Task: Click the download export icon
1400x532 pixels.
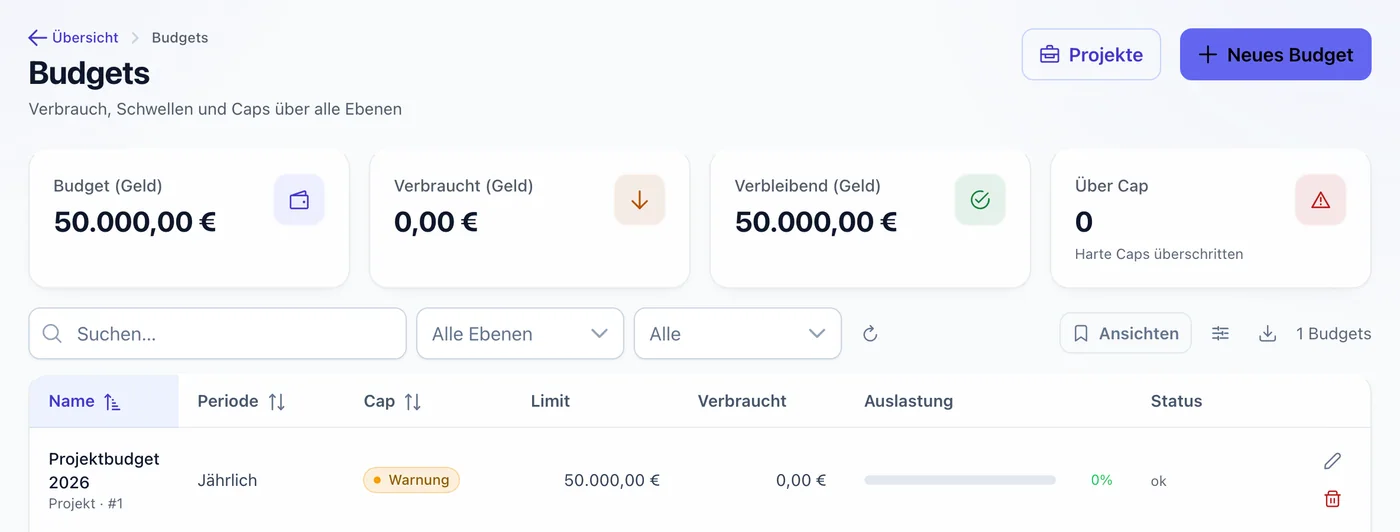Action: tap(1267, 334)
